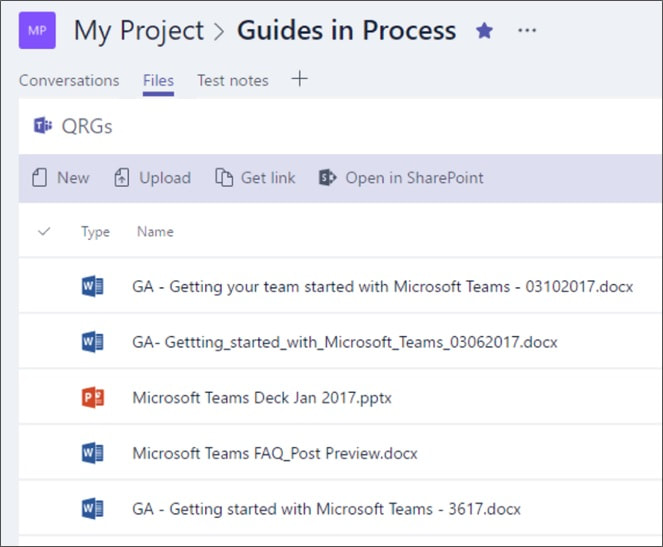
Task: Open Microsoft Teams Deck Jan 2017.pptx
Action: coord(262,398)
